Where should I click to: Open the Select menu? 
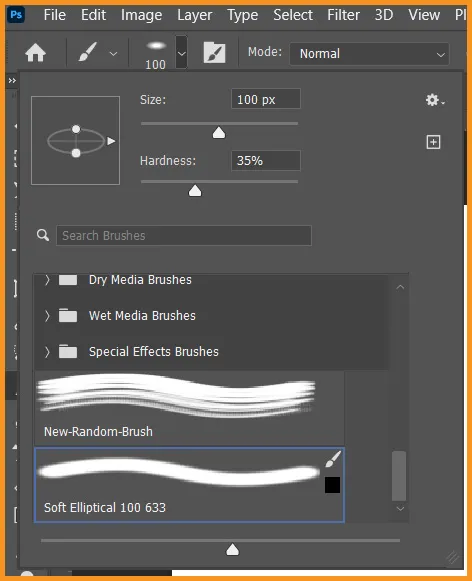(x=293, y=15)
